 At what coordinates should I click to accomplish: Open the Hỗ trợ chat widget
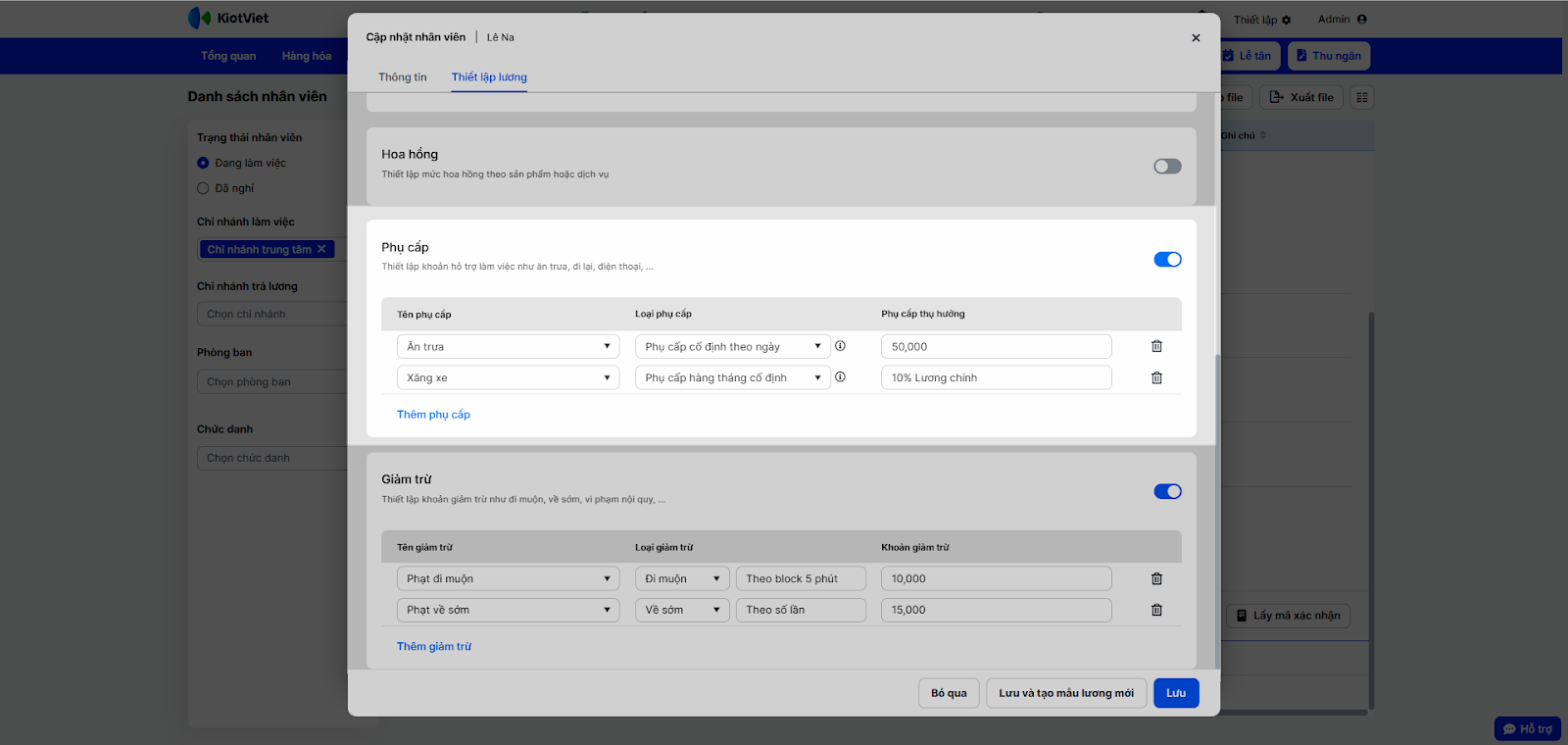pyautogui.click(x=1527, y=728)
